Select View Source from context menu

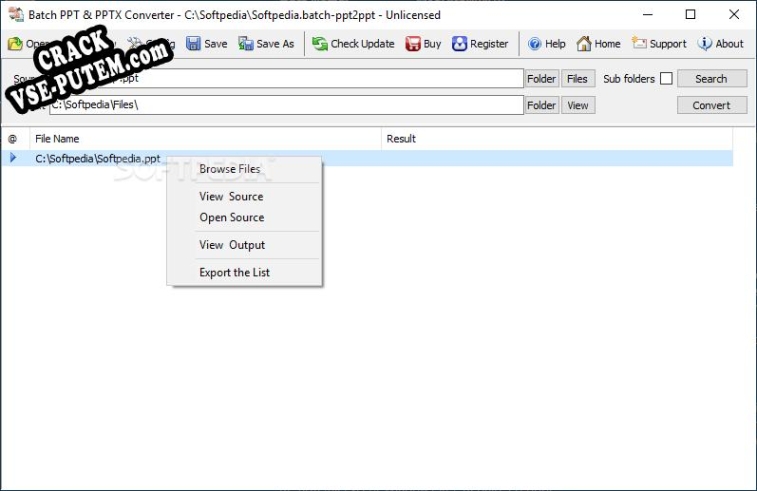[x=231, y=197]
